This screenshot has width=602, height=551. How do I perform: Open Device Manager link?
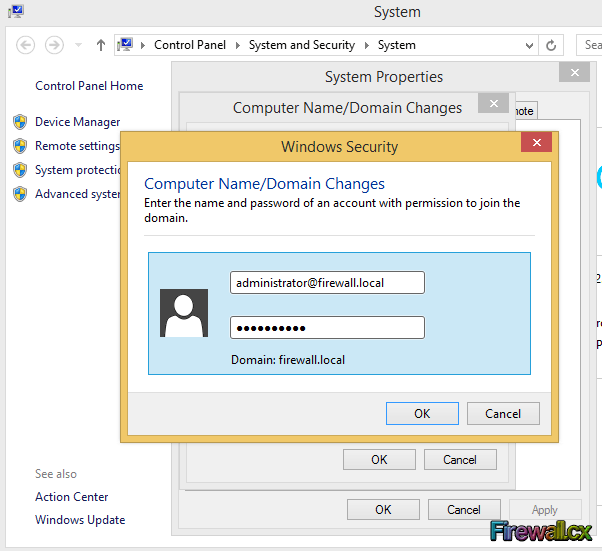click(x=78, y=122)
